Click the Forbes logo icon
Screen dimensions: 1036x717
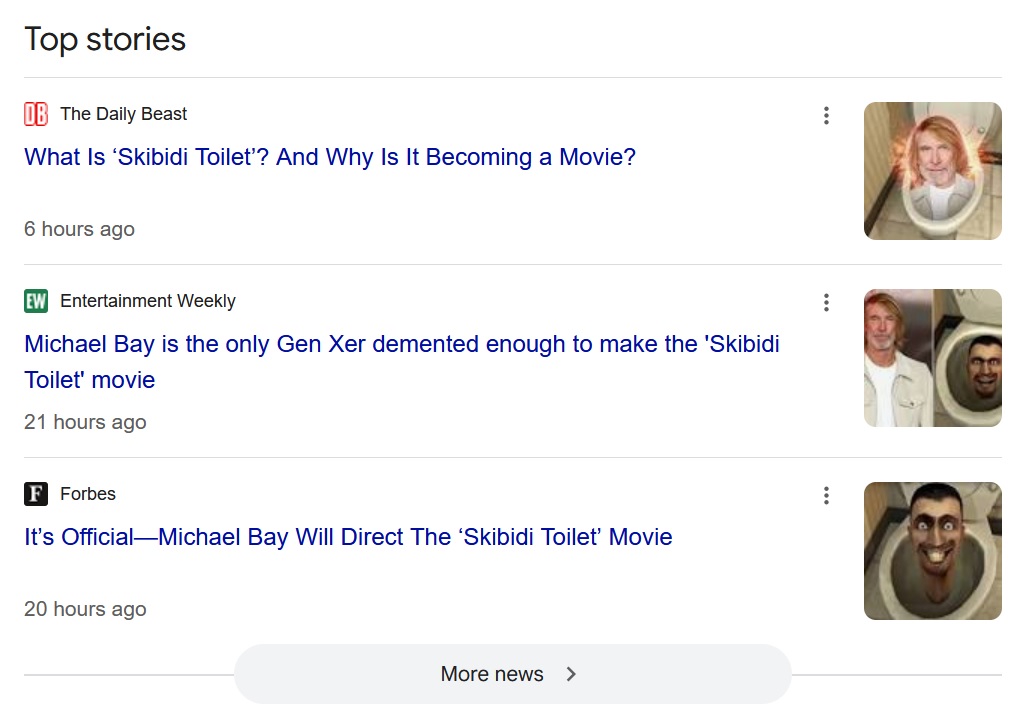pyautogui.click(x=36, y=494)
